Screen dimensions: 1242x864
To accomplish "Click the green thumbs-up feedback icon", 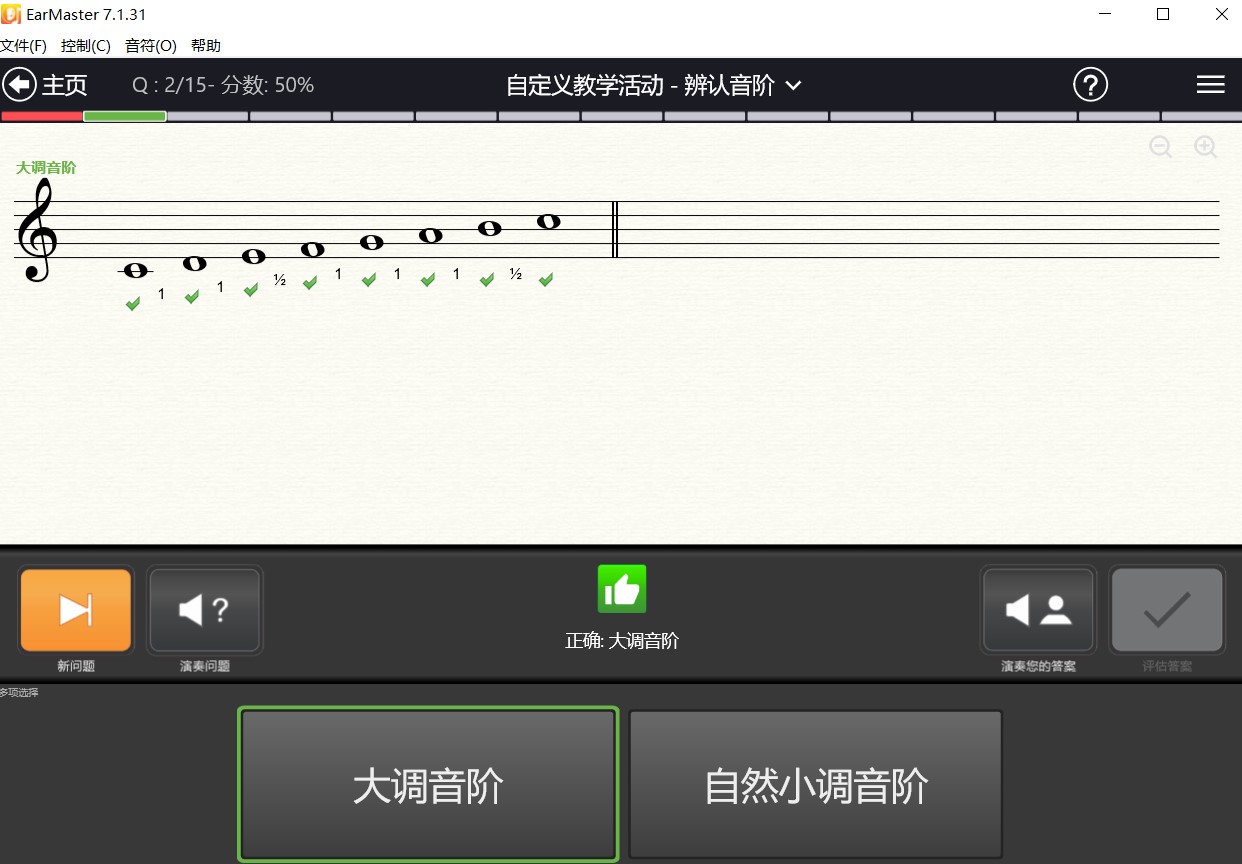I will [621, 588].
